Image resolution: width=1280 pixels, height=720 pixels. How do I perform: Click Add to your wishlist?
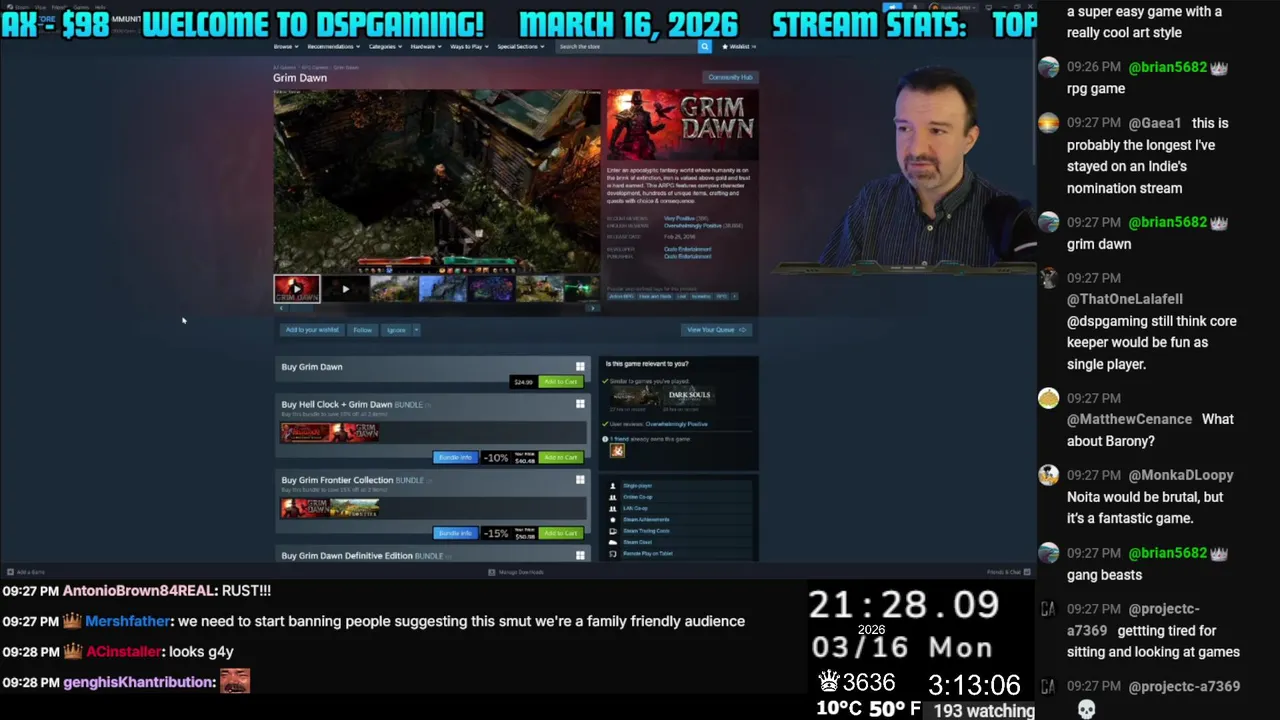(312, 330)
